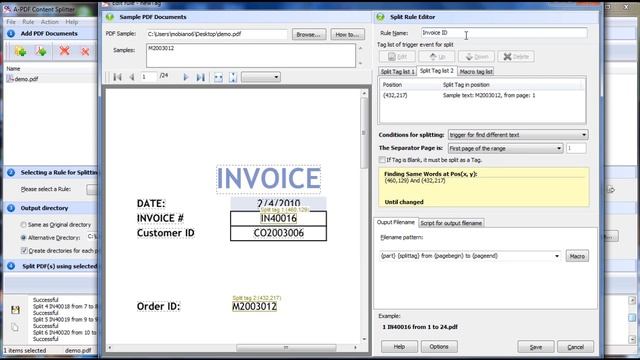Switch to Split Tag list 1 tab
The width and height of the screenshot is (640, 360).
tap(397, 71)
